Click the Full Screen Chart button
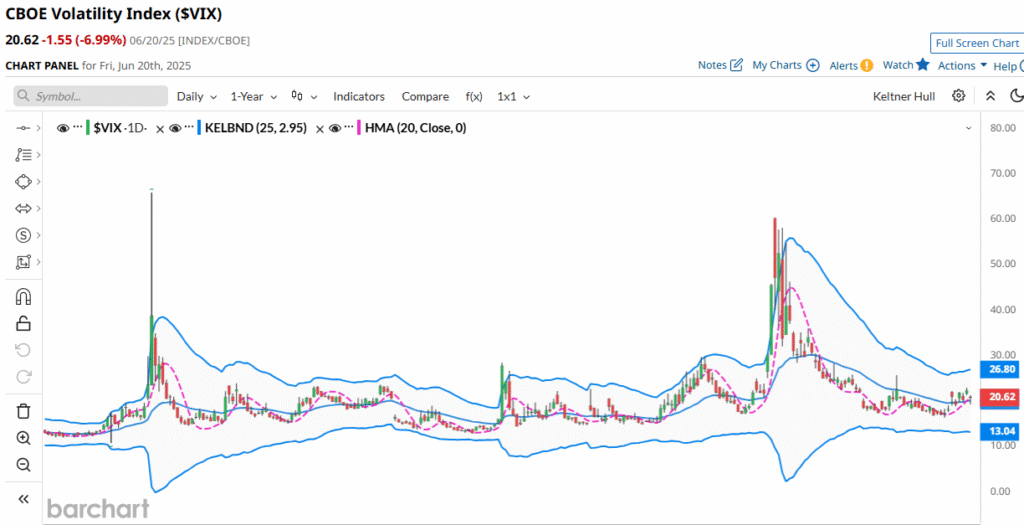Viewport: 1024px width, 525px height. 975,43
